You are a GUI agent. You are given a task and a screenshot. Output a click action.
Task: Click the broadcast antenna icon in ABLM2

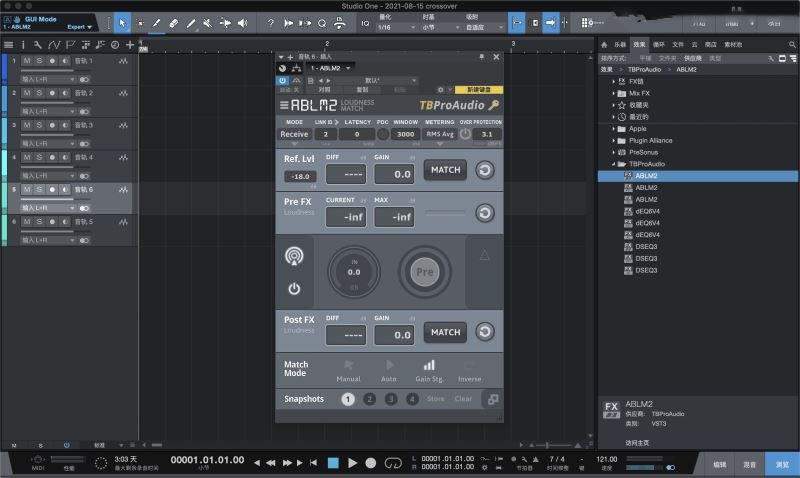point(294,257)
